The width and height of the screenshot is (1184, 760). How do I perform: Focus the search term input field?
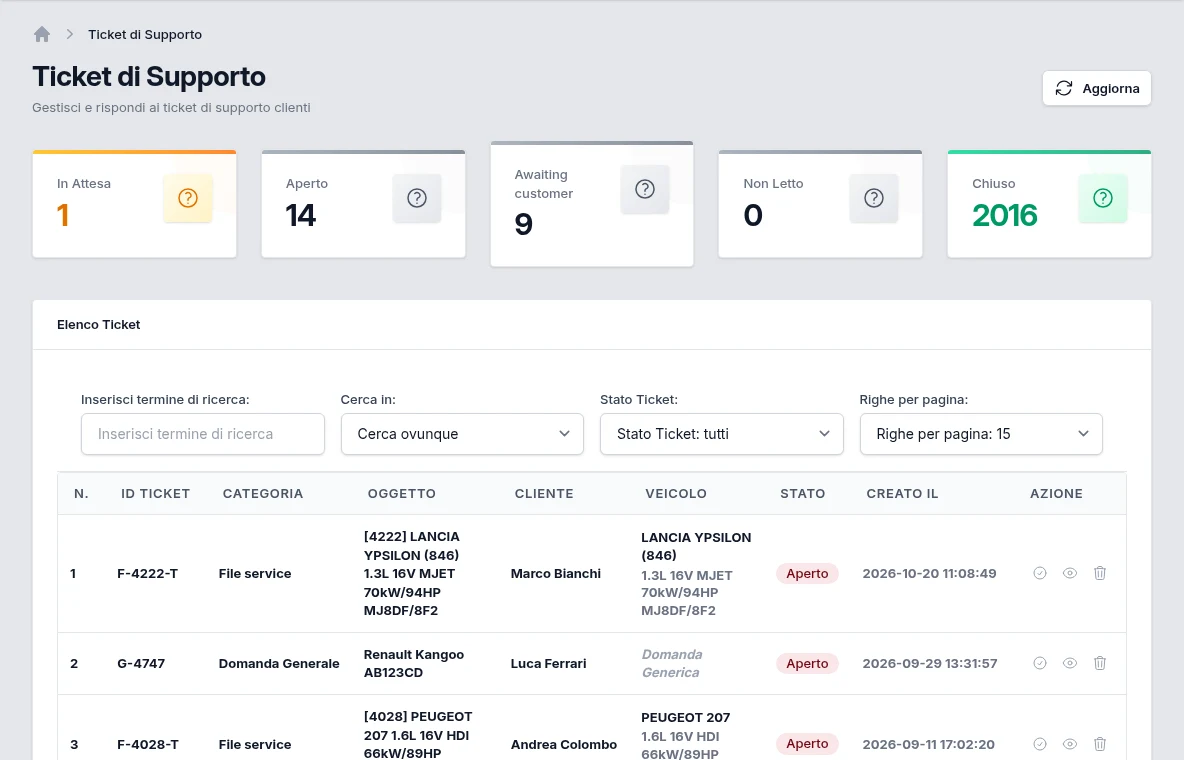pos(202,434)
